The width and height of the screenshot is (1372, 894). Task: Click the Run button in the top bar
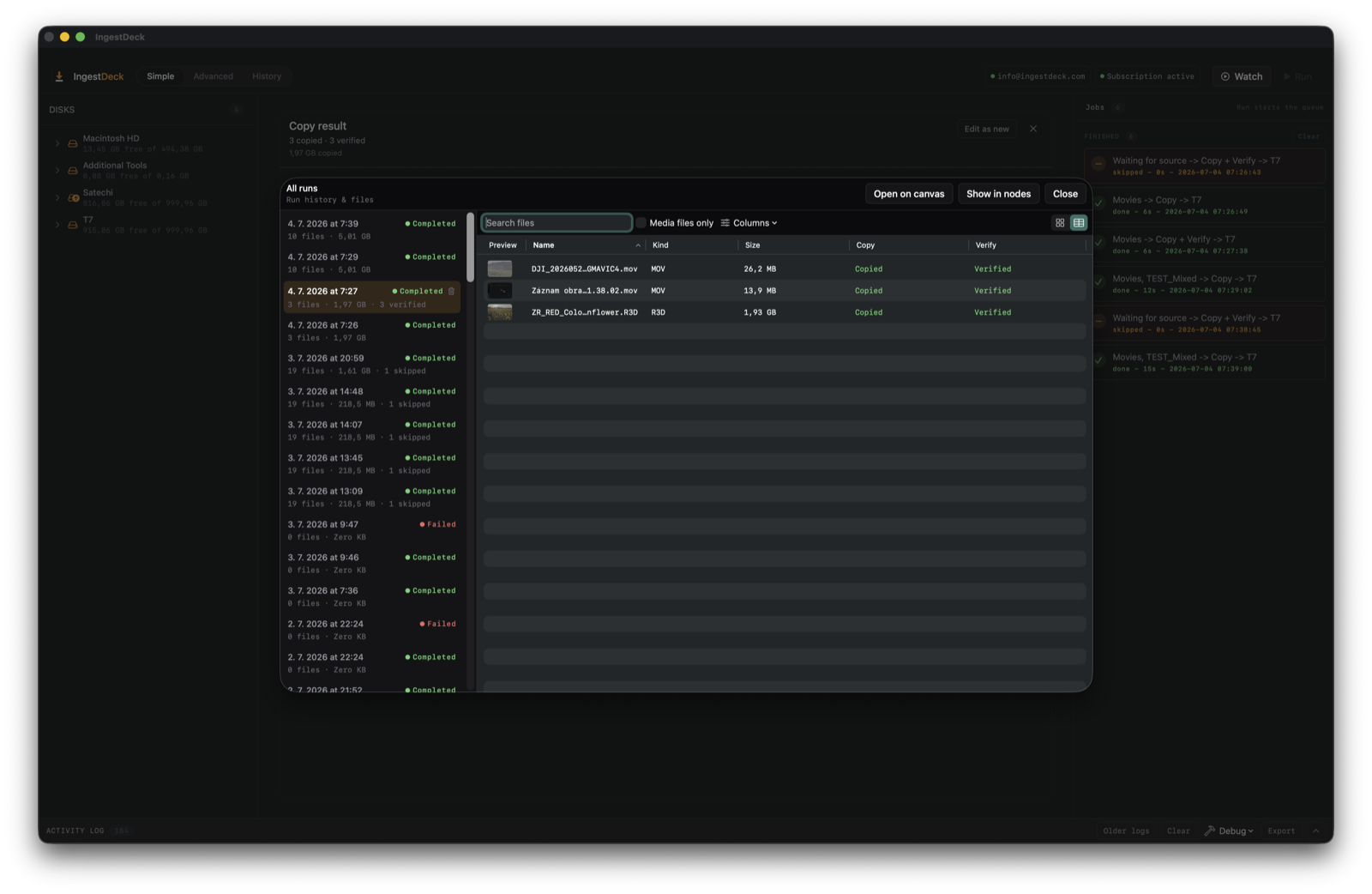pos(1298,76)
